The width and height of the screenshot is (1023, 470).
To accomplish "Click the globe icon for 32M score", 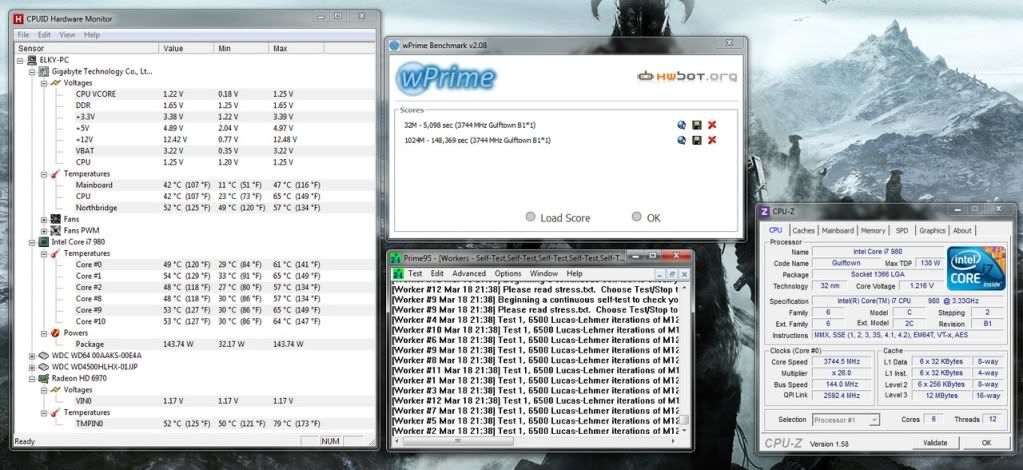I will pos(682,125).
